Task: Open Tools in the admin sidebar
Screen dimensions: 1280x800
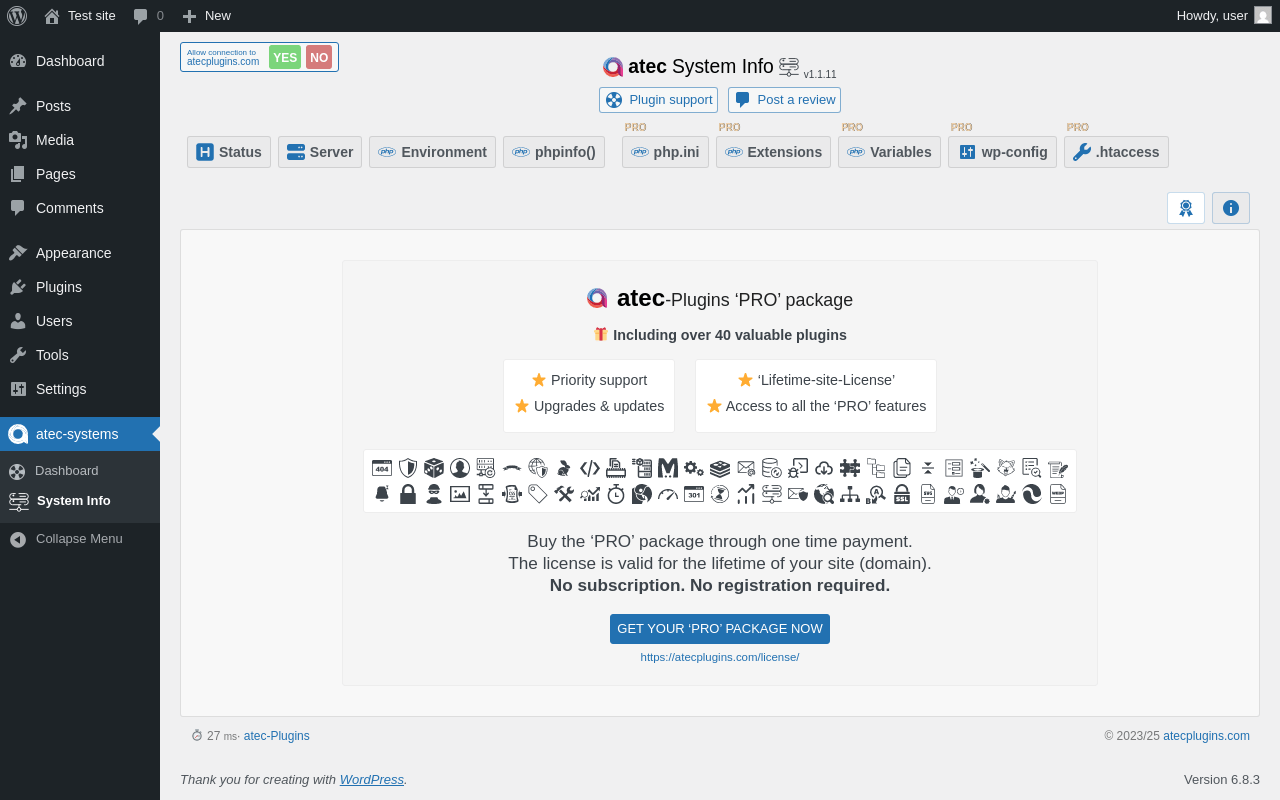Action: (80, 355)
